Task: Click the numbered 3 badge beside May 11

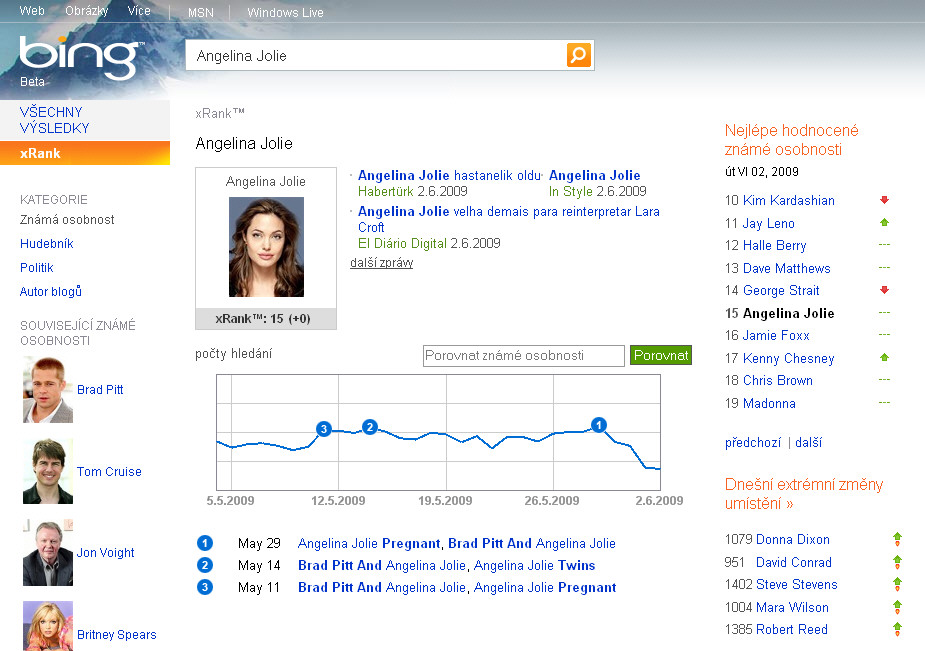Action: 205,587
